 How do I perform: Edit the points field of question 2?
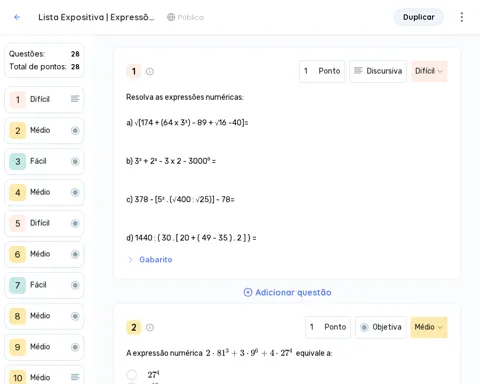click(x=328, y=327)
